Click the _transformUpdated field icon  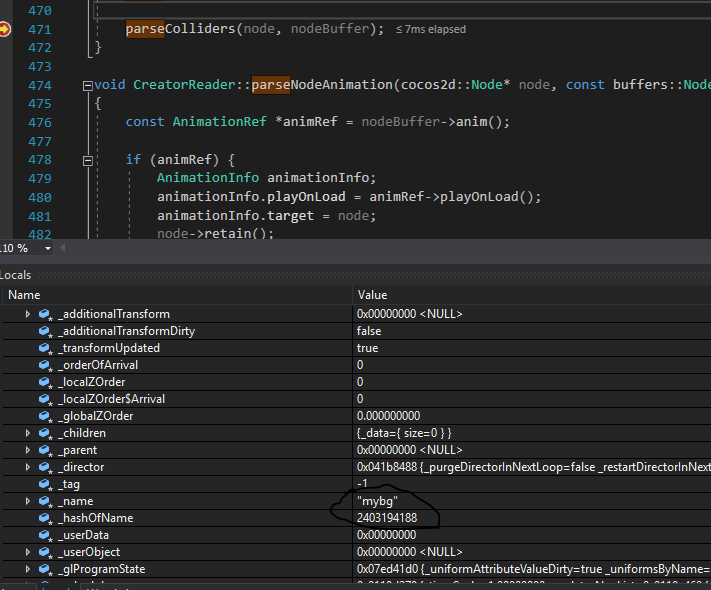[46, 348]
